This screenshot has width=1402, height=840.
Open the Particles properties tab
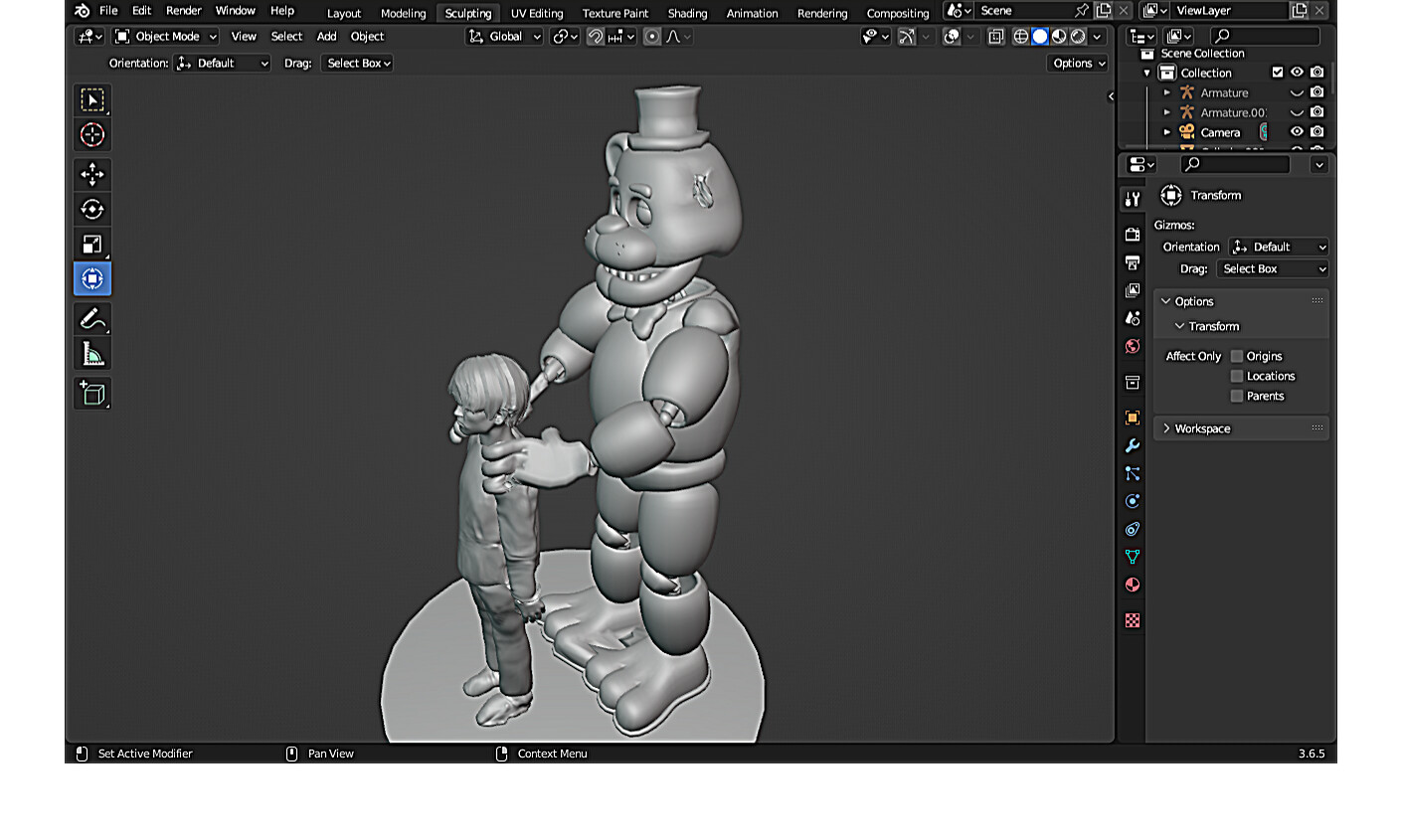(1132, 473)
